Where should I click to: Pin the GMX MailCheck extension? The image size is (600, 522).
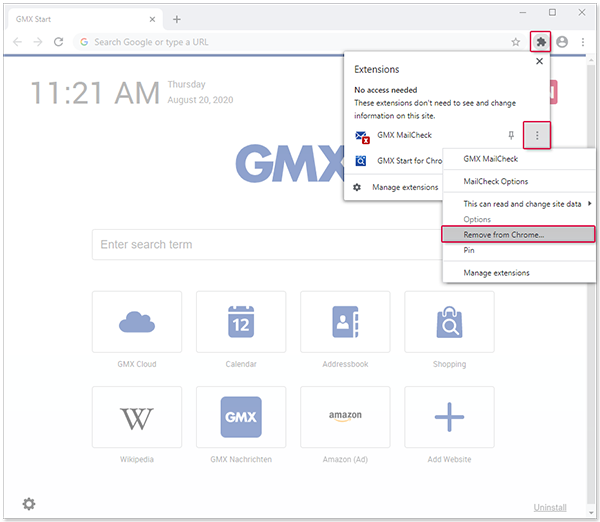511,135
